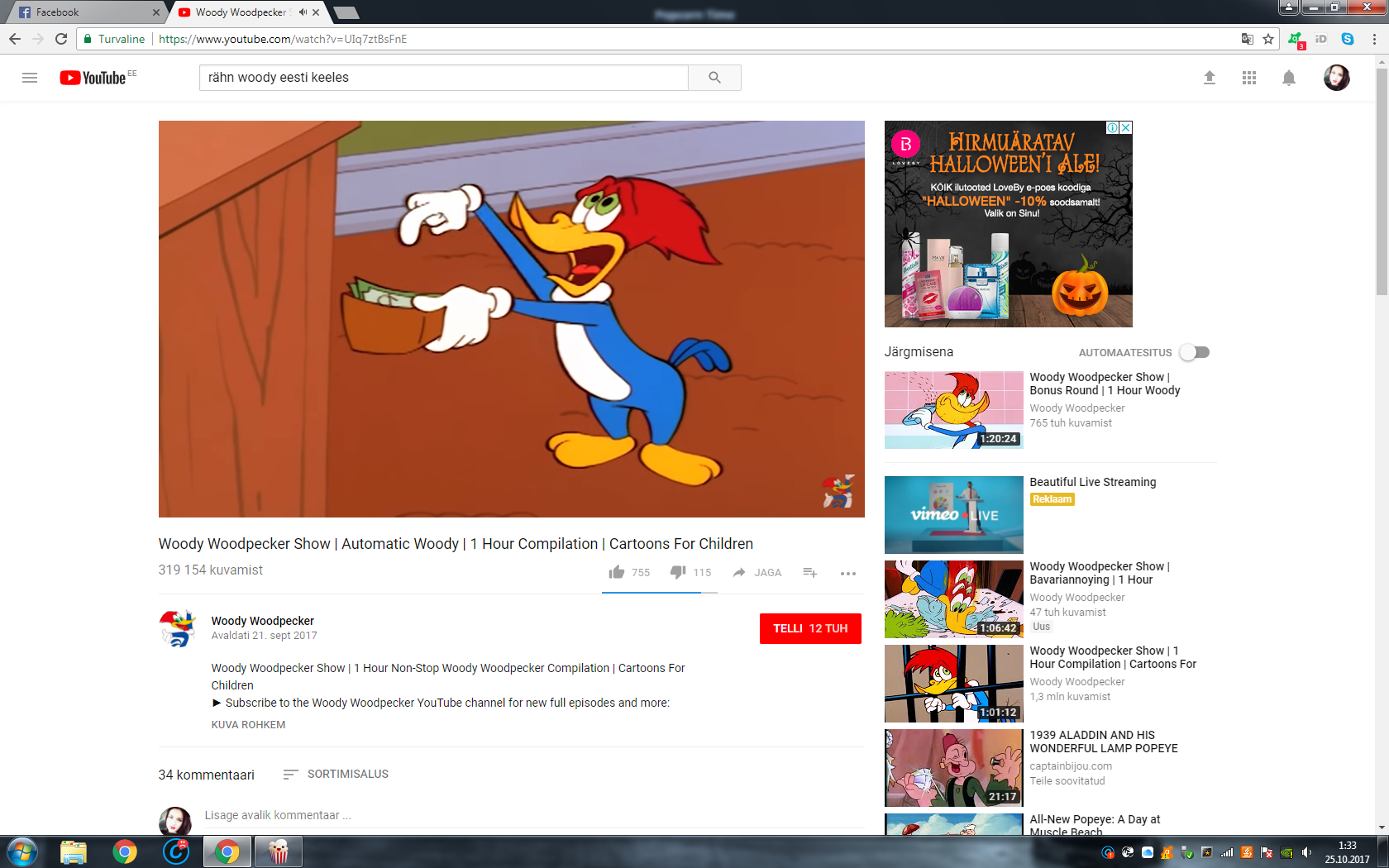1389x868 pixels.
Task: Close the Facebook tab
Action: pyautogui.click(x=156, y=12)
